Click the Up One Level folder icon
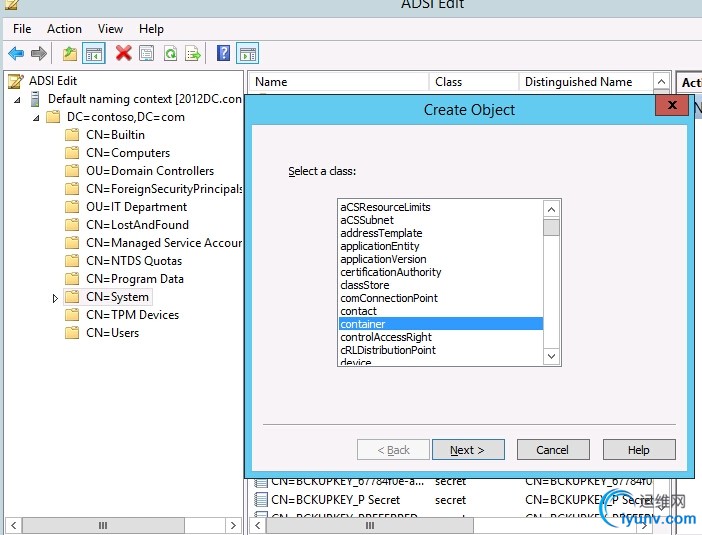 (x=69, y=53)
